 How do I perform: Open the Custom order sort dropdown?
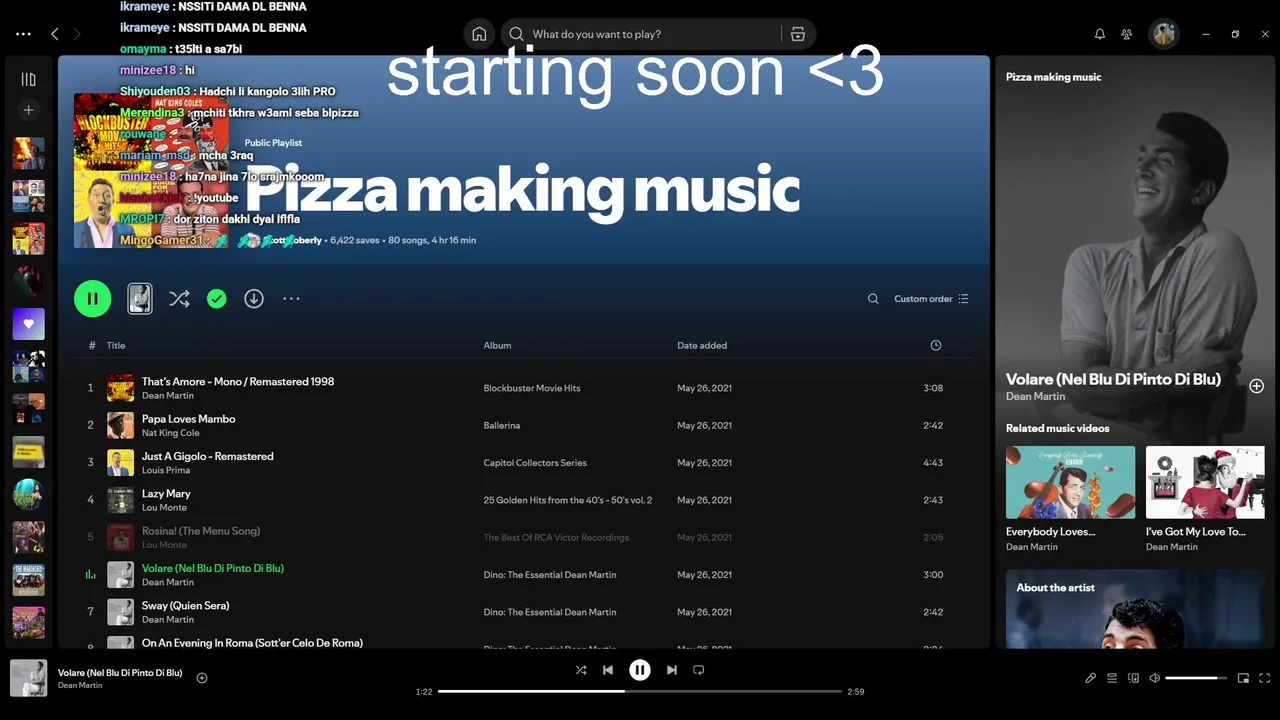click(931, 299)
